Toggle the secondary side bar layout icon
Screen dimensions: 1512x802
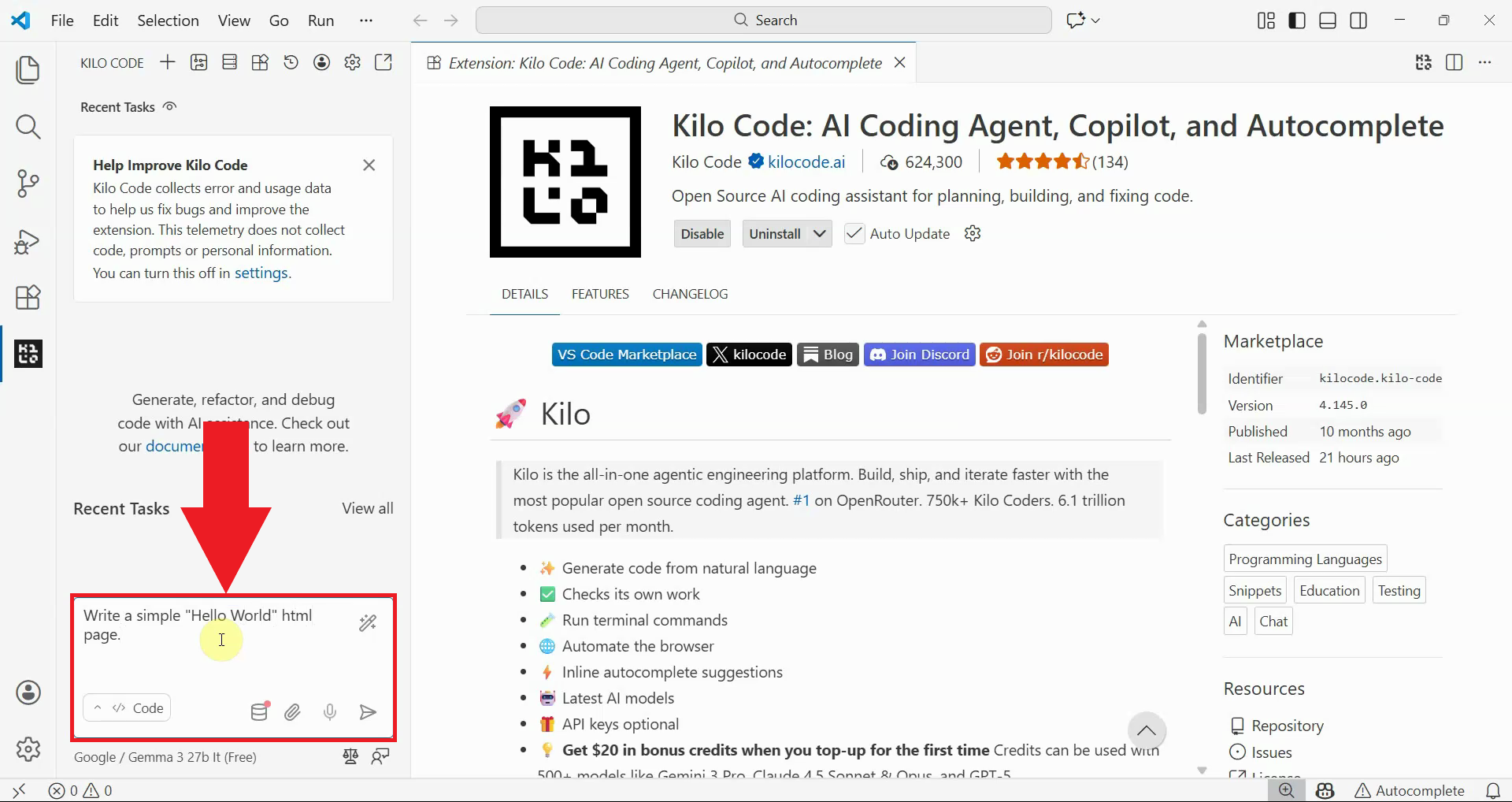click(1358, 20)
